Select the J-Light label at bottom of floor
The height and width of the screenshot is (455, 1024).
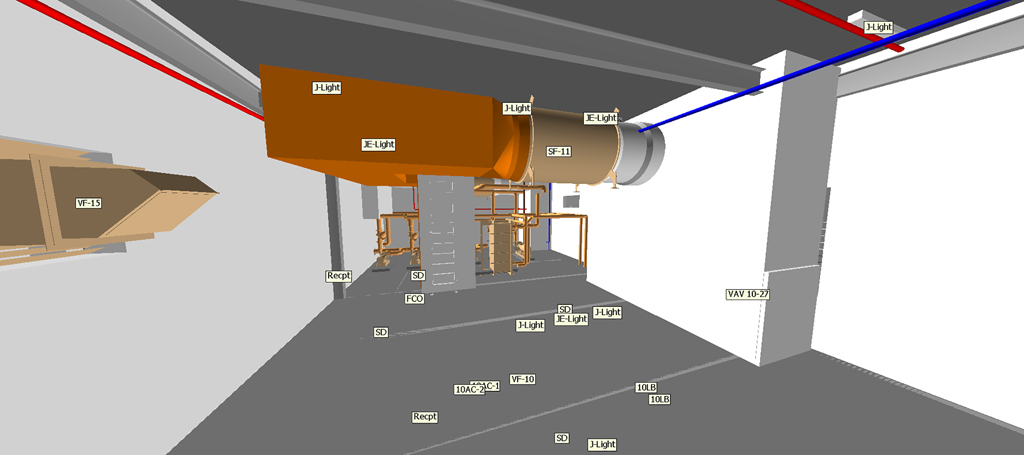pos(601,444)
